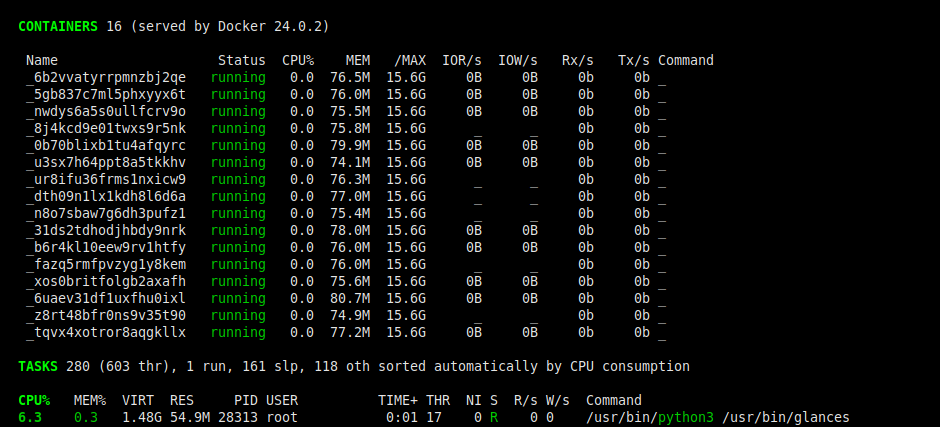
Task: Click the process list MEM% header
Action: pos(90,401)
